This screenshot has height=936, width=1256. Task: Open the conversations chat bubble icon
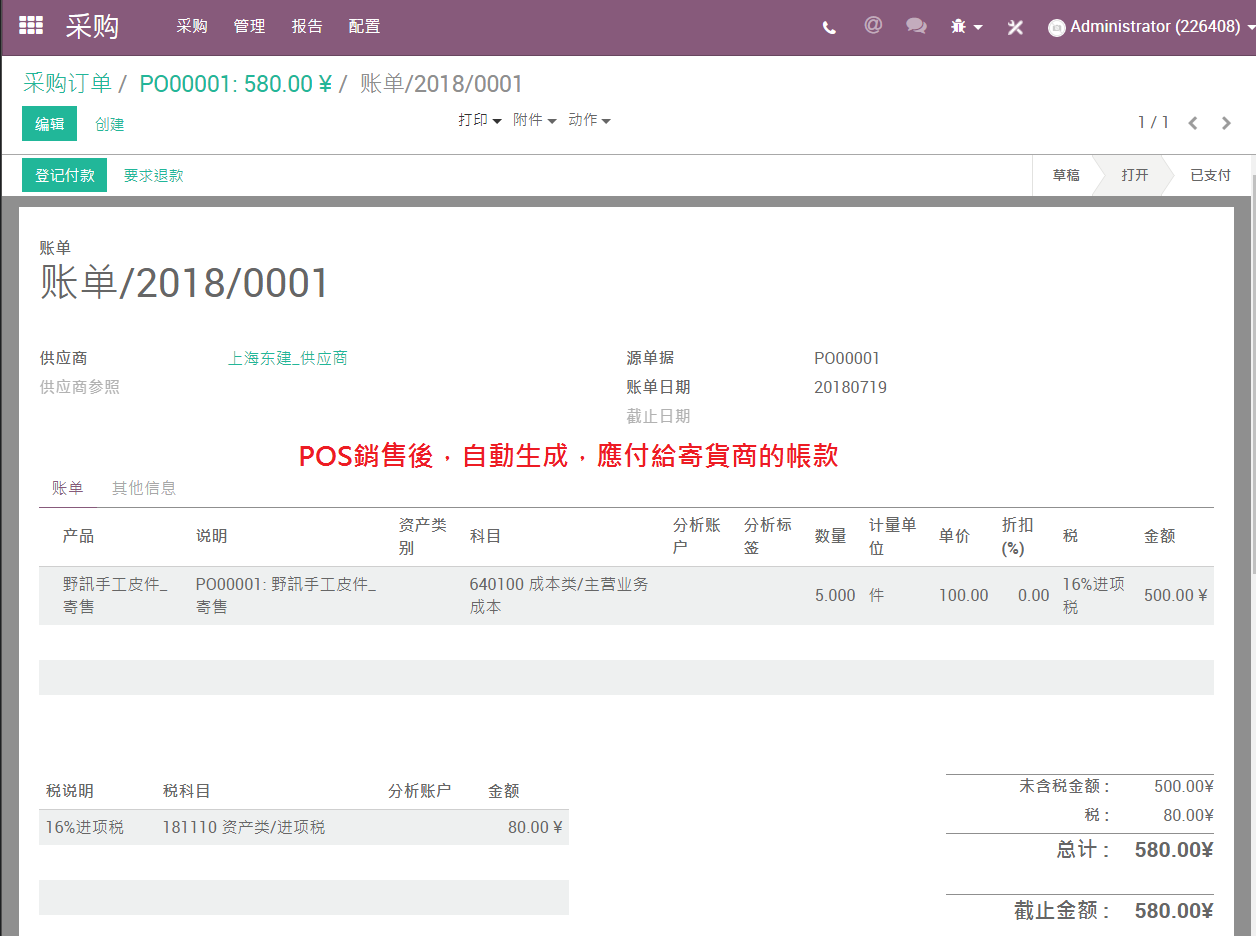point(916,26)
